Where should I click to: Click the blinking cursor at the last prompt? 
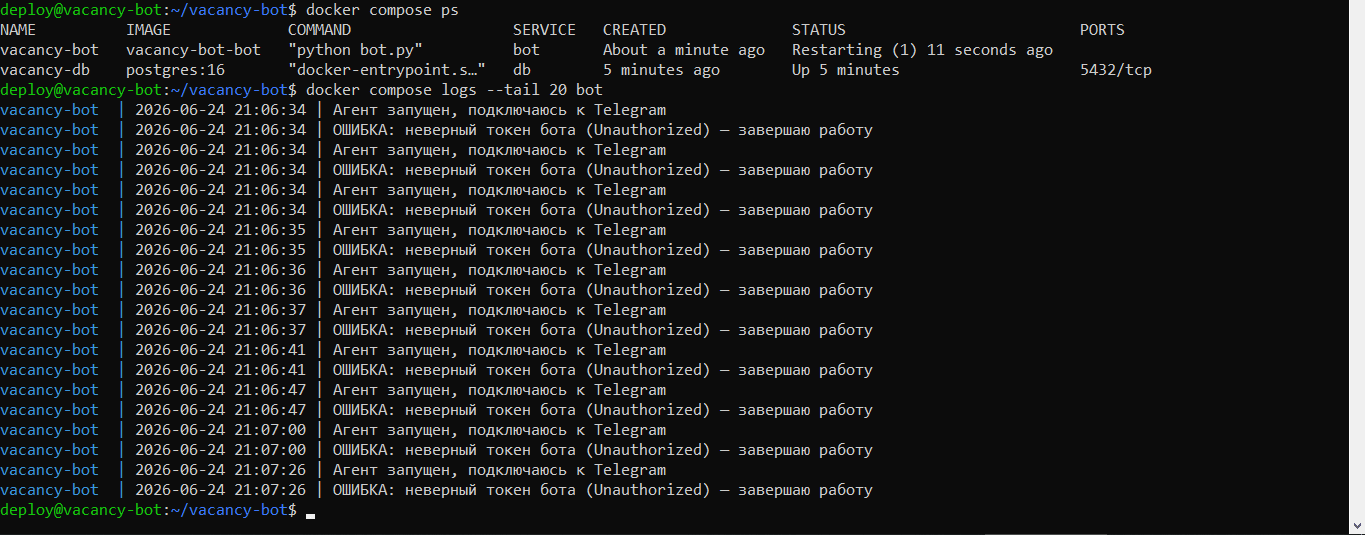pyautogui.click(x=311, y=512)
